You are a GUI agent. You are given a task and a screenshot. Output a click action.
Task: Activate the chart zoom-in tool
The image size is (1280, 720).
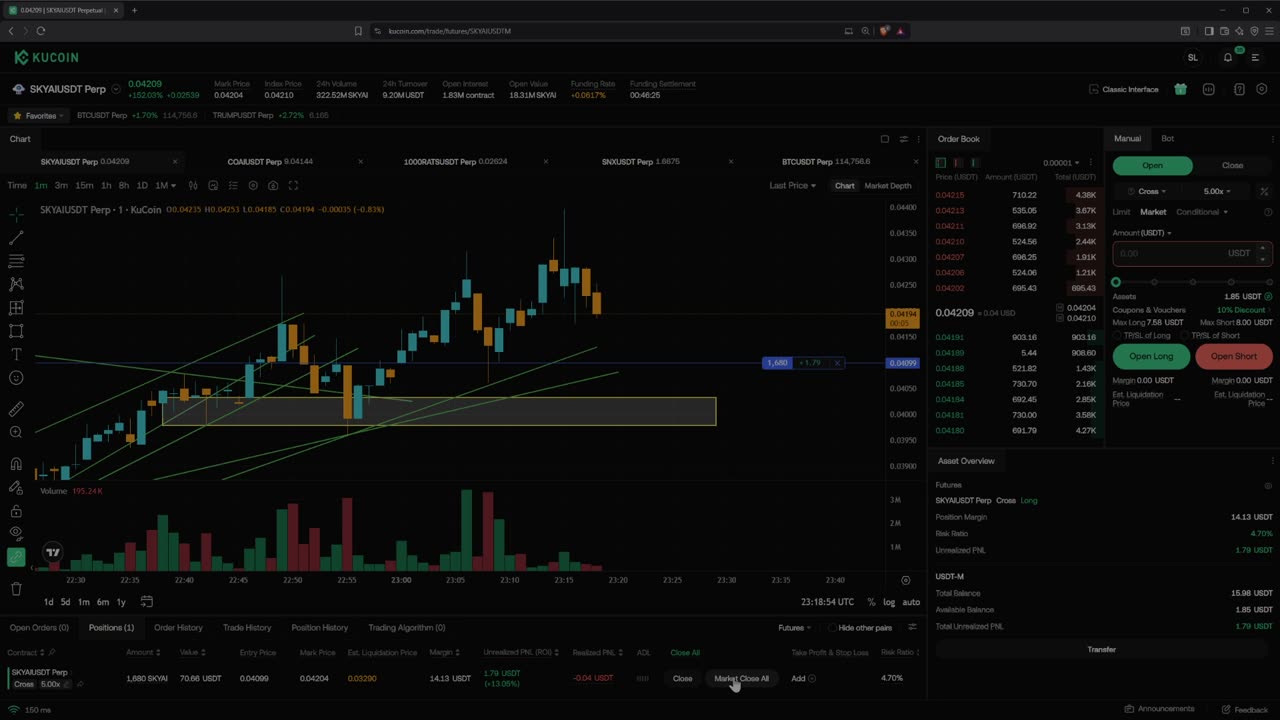coord(16,432)
